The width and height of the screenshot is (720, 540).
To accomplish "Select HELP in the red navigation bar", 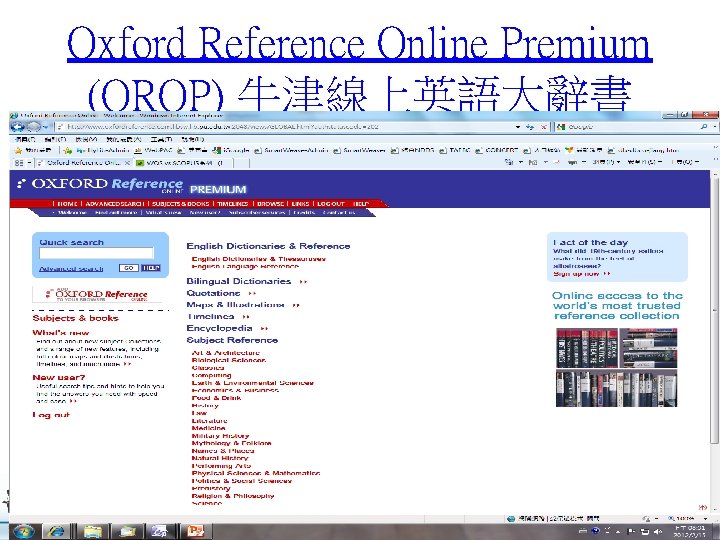I will pos(361,203).
